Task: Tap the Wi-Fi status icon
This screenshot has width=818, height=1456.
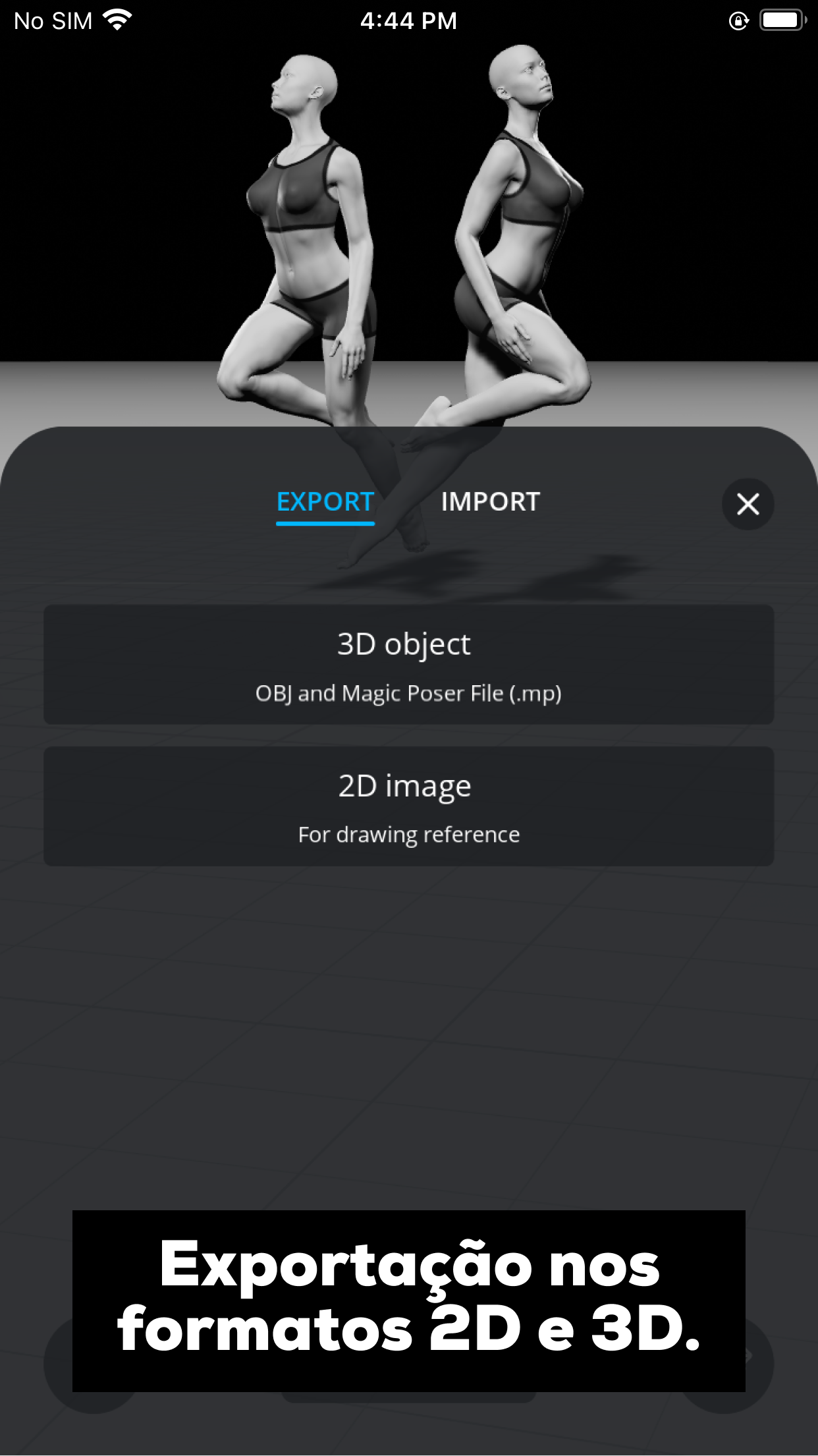Action: [118, 20]
